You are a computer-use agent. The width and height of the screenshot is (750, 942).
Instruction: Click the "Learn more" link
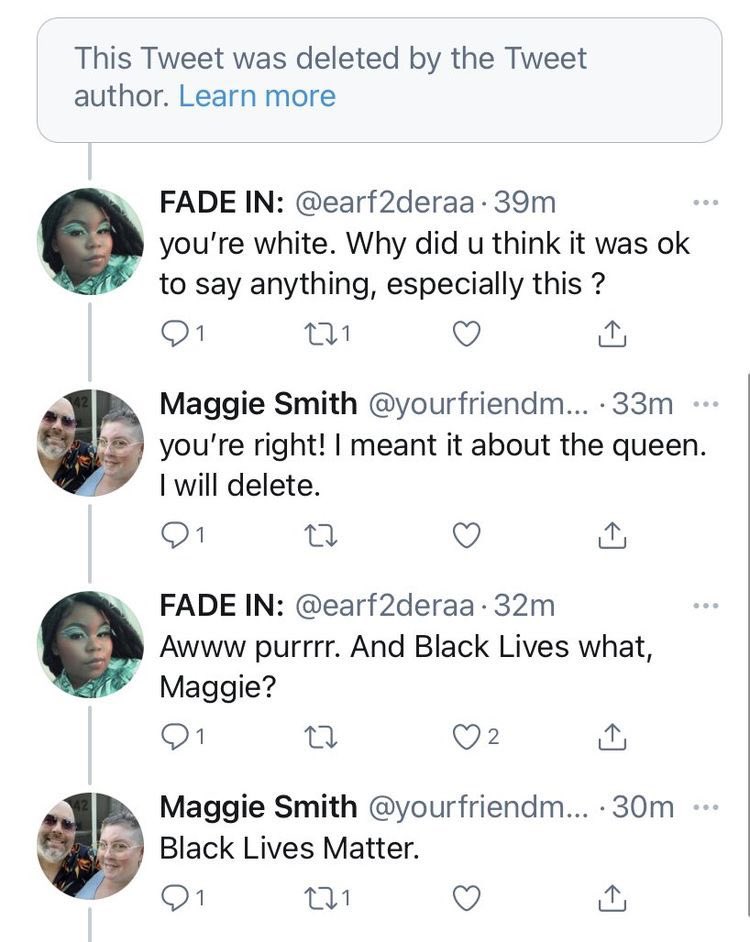(x=257, y=96)
